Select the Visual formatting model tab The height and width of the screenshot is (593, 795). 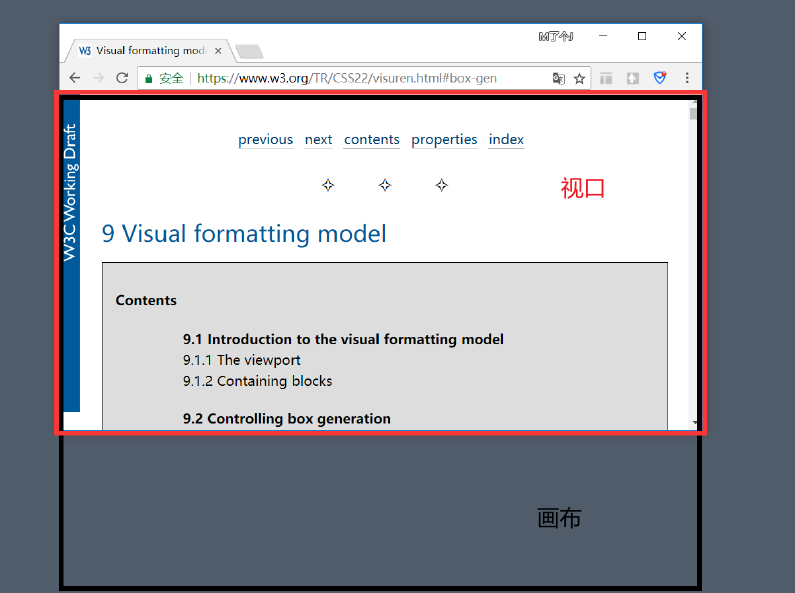click(x=149, y=51)
